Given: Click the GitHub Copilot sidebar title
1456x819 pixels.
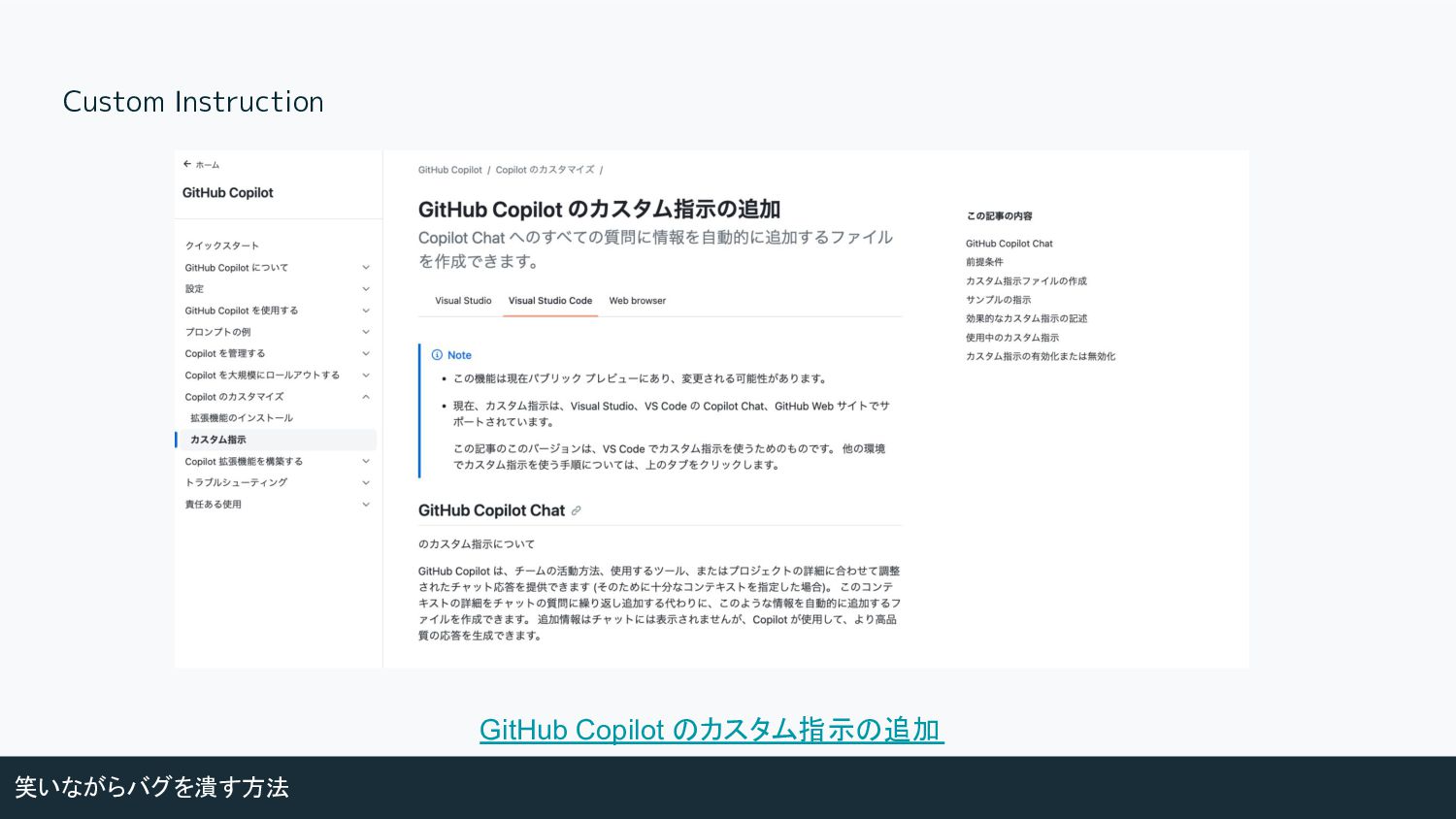Looking at the screenshot, I should pos(228,193).
